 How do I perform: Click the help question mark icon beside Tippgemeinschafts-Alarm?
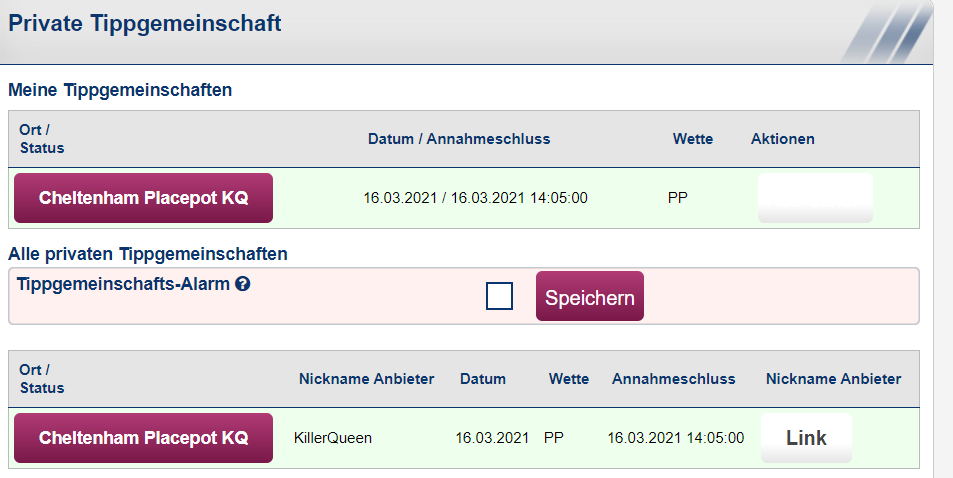tap(243, 284)
